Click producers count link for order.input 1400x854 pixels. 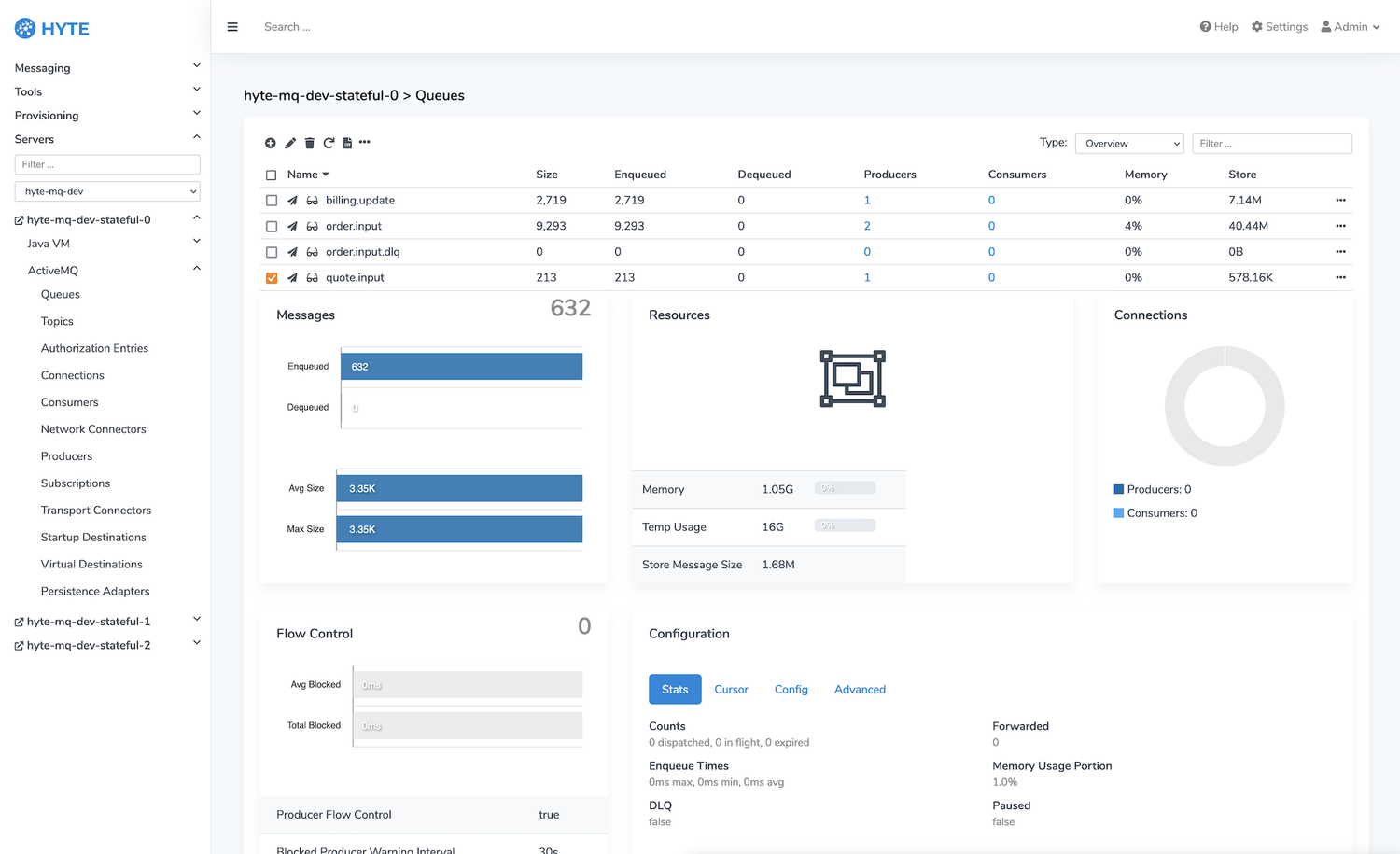867,226
